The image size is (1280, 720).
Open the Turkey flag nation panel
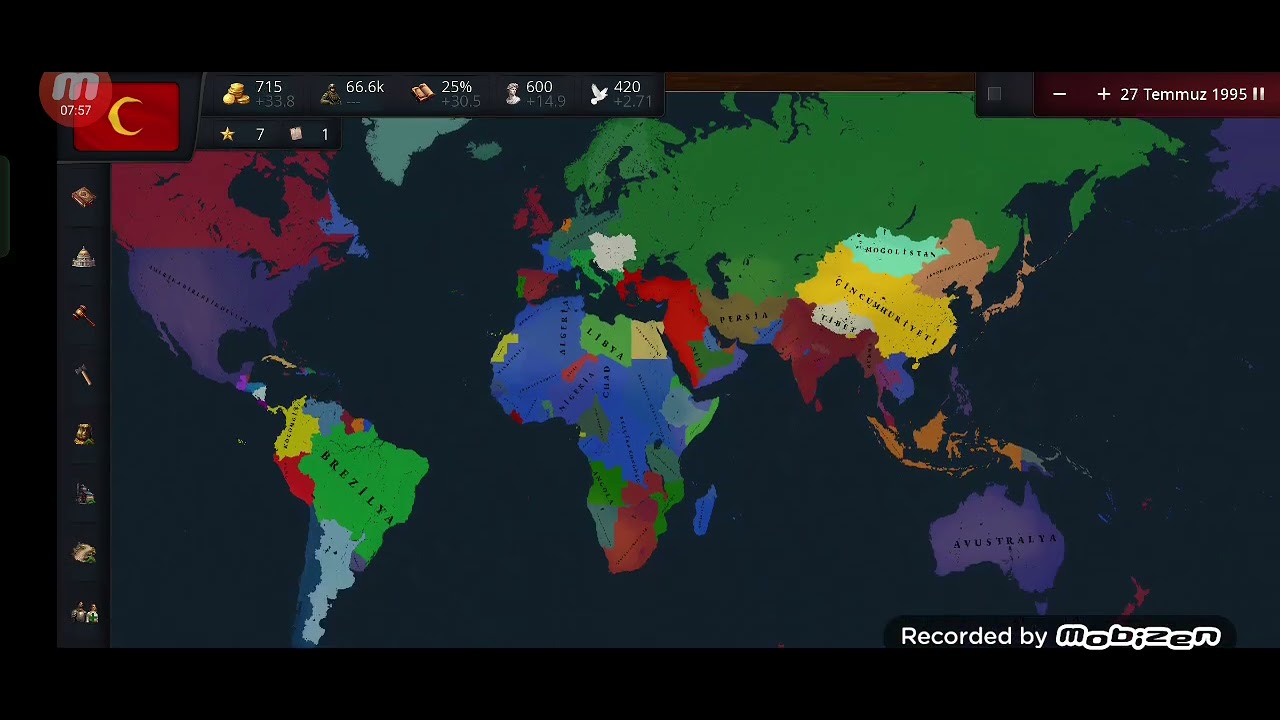127,117
